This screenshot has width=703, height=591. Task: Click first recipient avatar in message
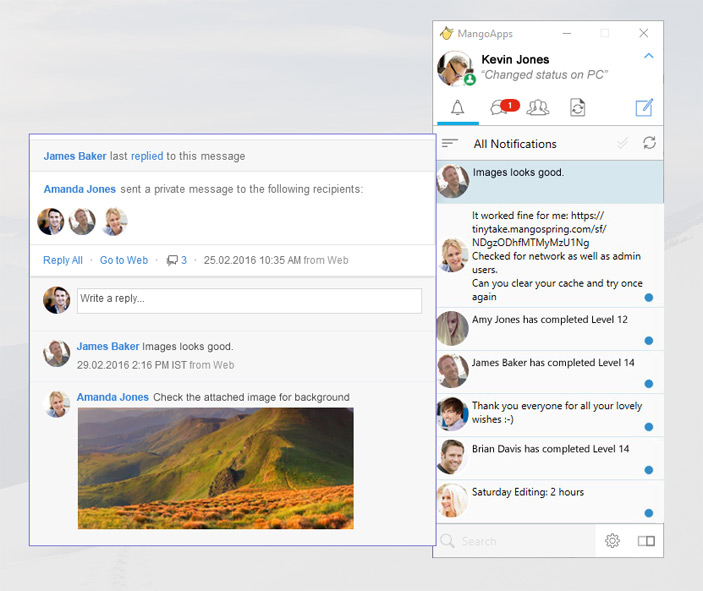click(51, 222)
